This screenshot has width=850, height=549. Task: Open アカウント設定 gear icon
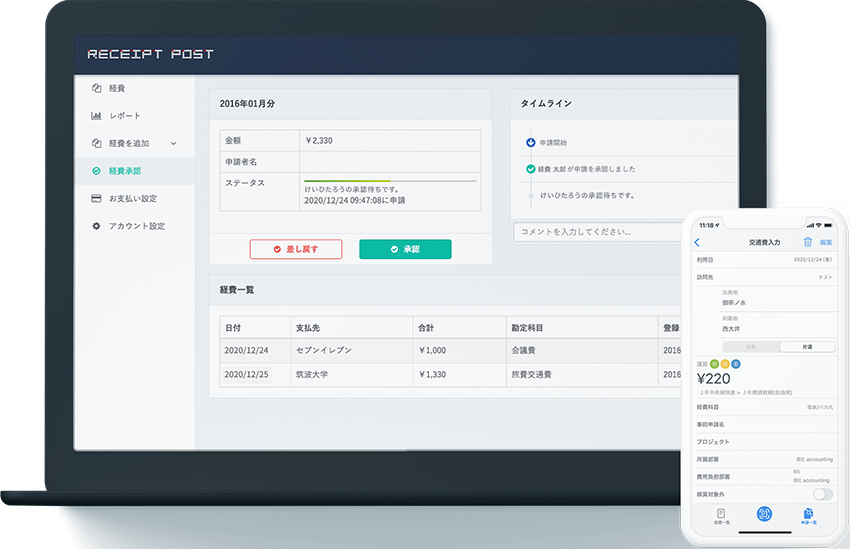click(x=97, y=226)
